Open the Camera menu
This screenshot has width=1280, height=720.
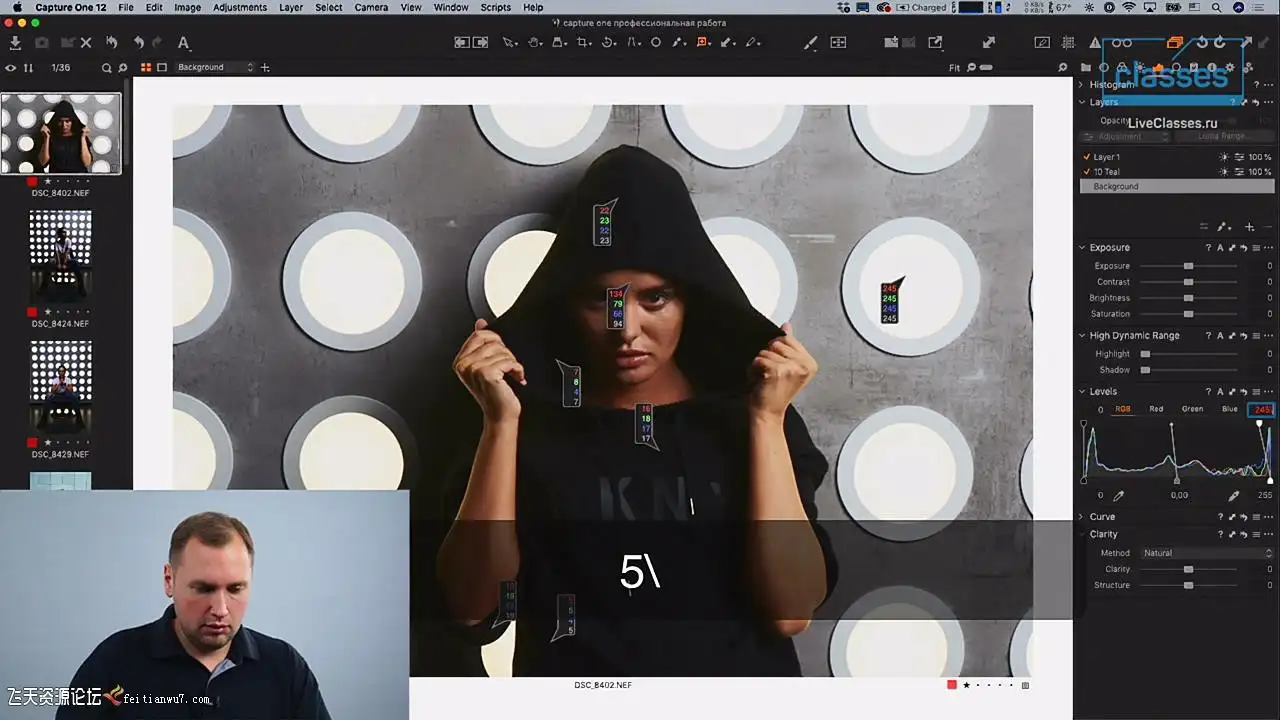[371, 7]
